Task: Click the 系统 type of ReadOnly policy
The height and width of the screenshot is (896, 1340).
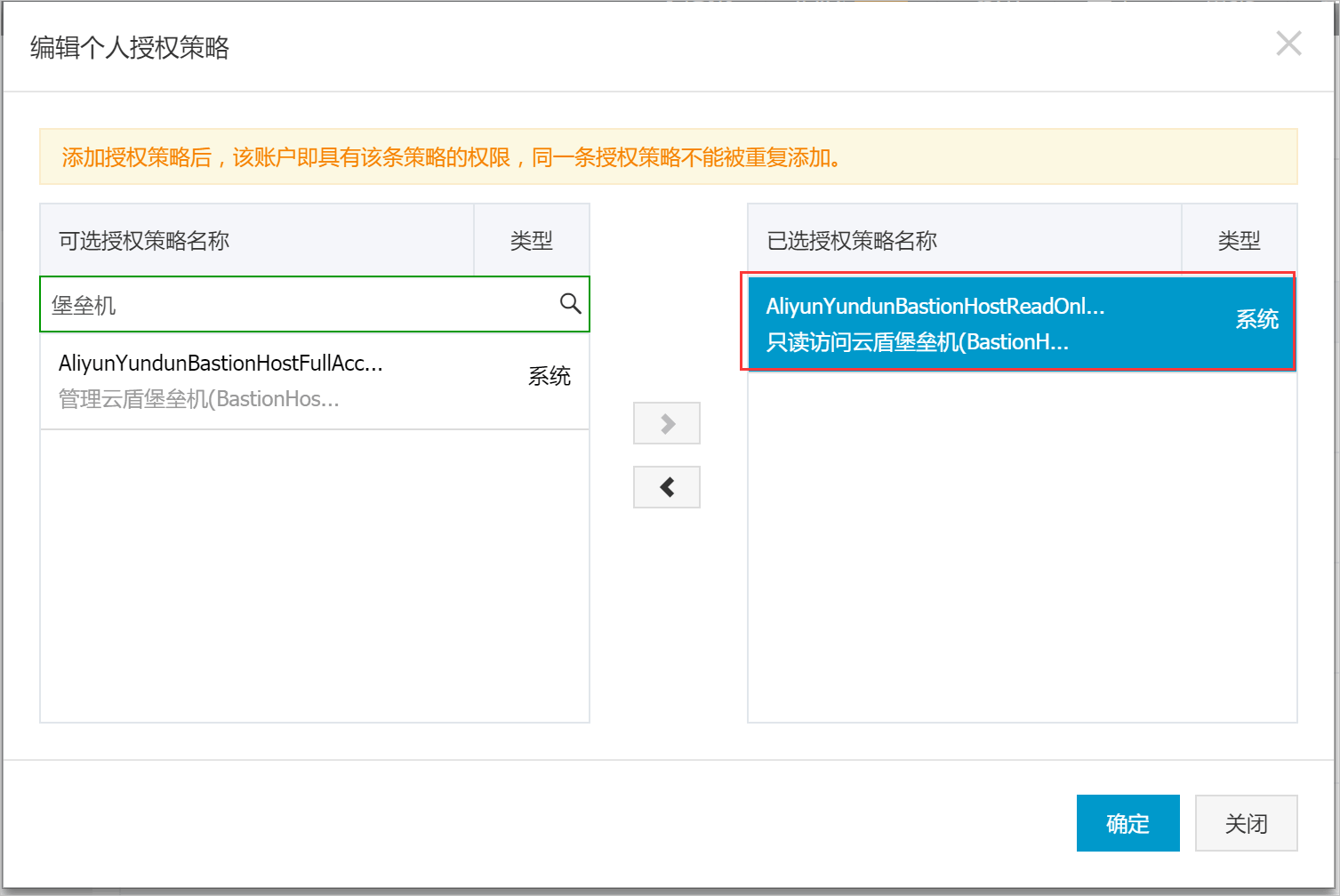Action: 1257,320
